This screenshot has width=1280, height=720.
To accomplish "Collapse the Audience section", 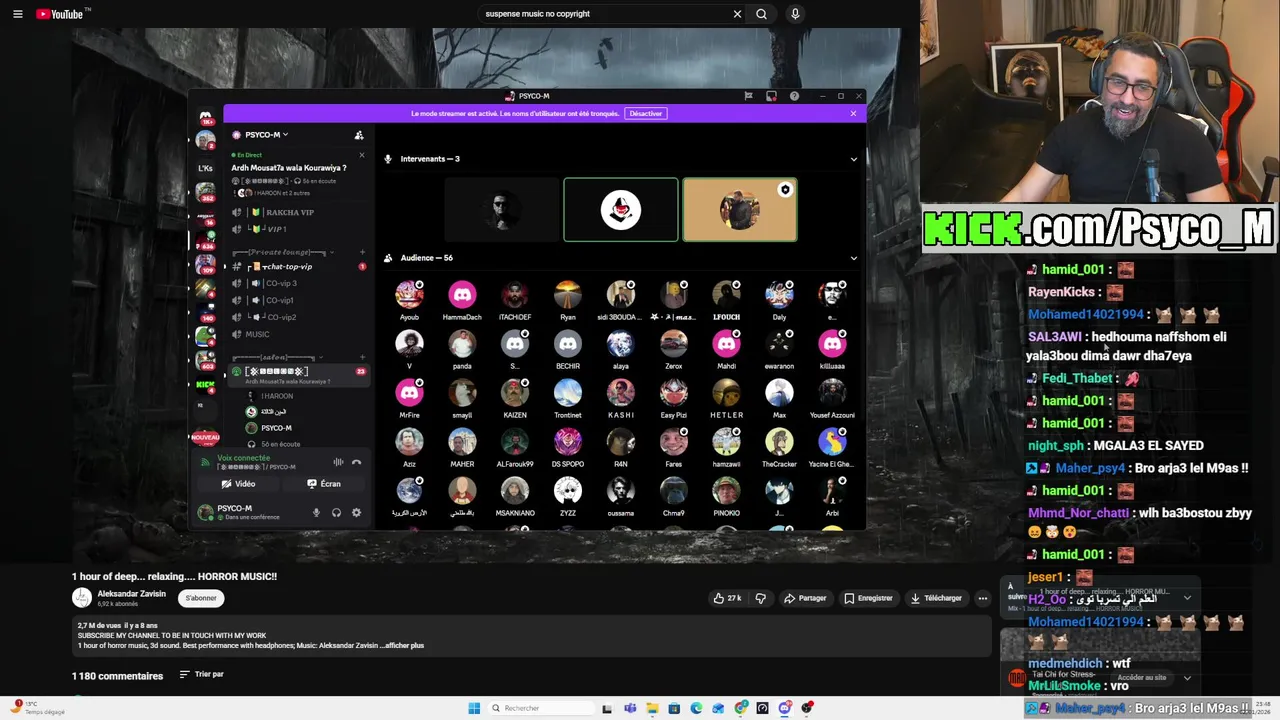I will pos(853,258).
